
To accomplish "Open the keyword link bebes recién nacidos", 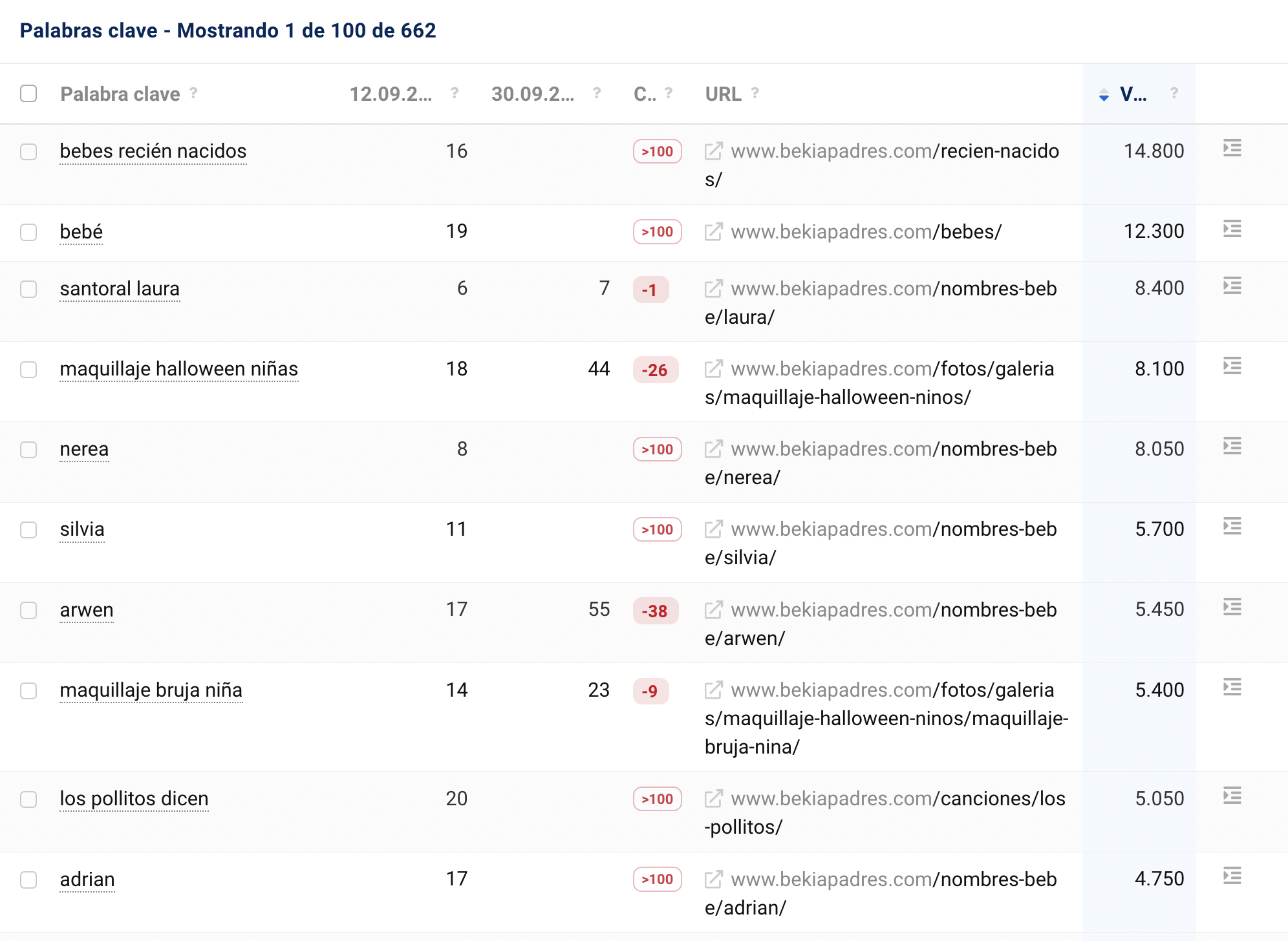I will coord(153,151).
